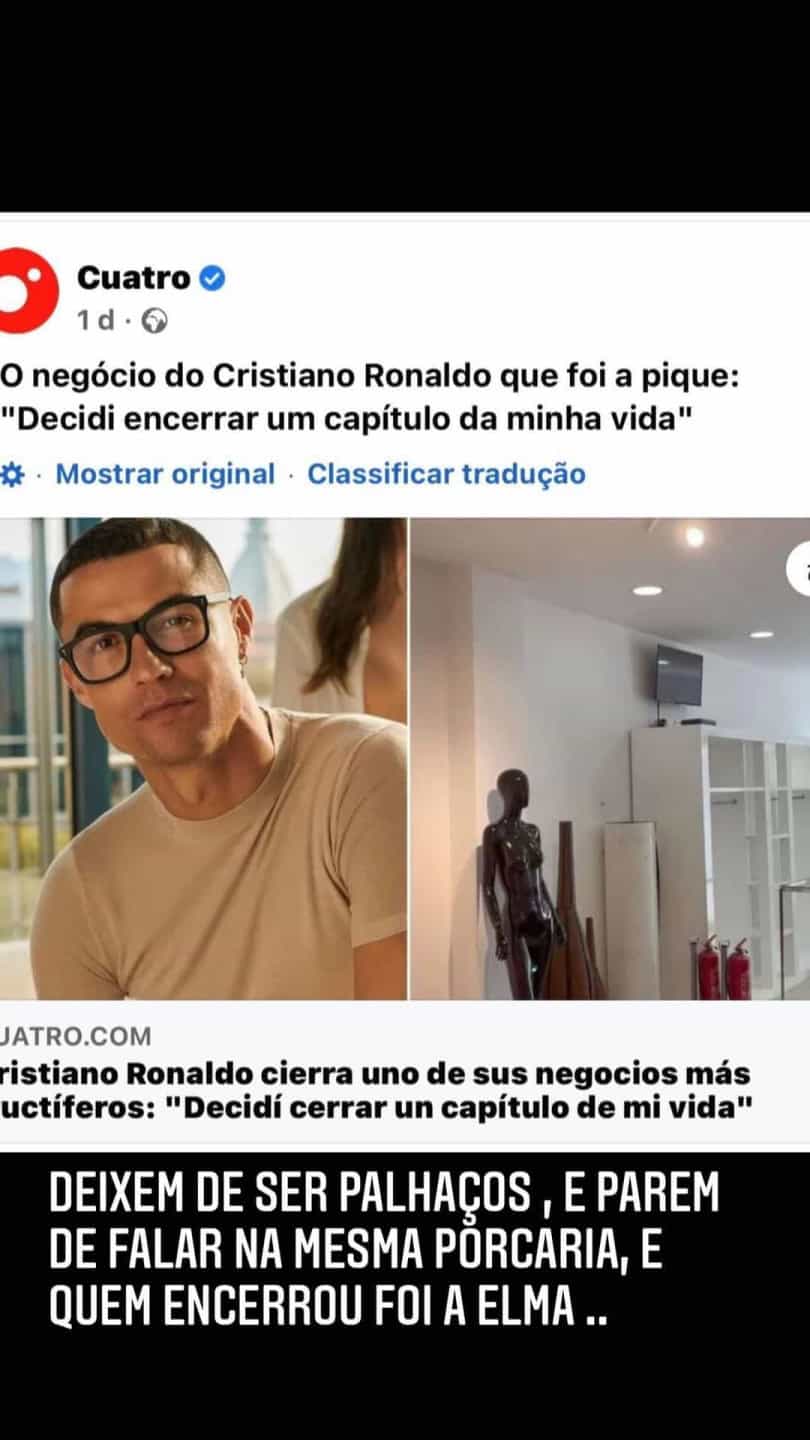Open the Cuatro page name link

(x=134, y=278)
